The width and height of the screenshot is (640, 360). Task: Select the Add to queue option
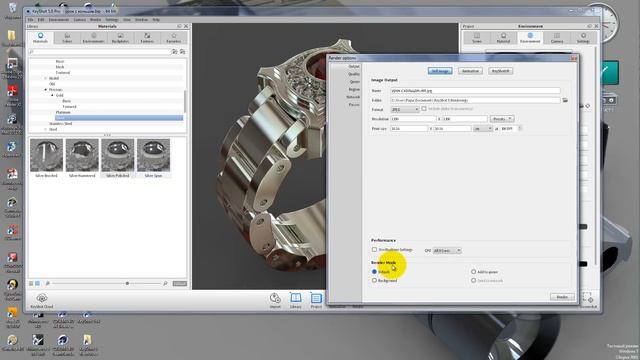click(473, 271)
